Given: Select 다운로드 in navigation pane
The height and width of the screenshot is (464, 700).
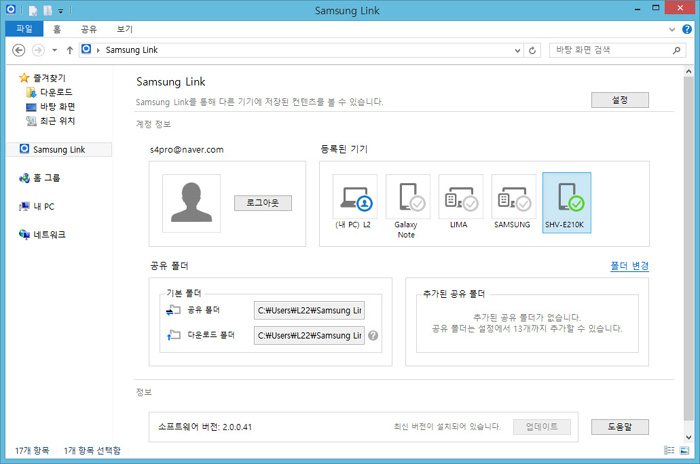Looking at the screenshot, I should point(49,92).
